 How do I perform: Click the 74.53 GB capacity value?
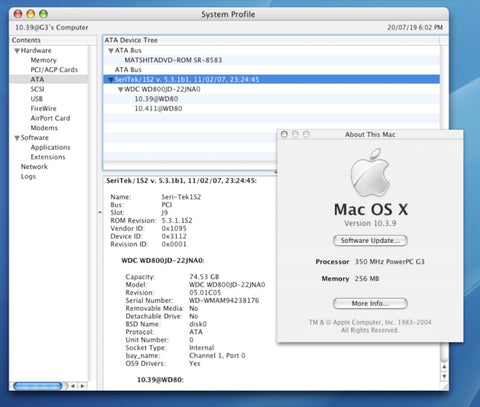[204, 277]
